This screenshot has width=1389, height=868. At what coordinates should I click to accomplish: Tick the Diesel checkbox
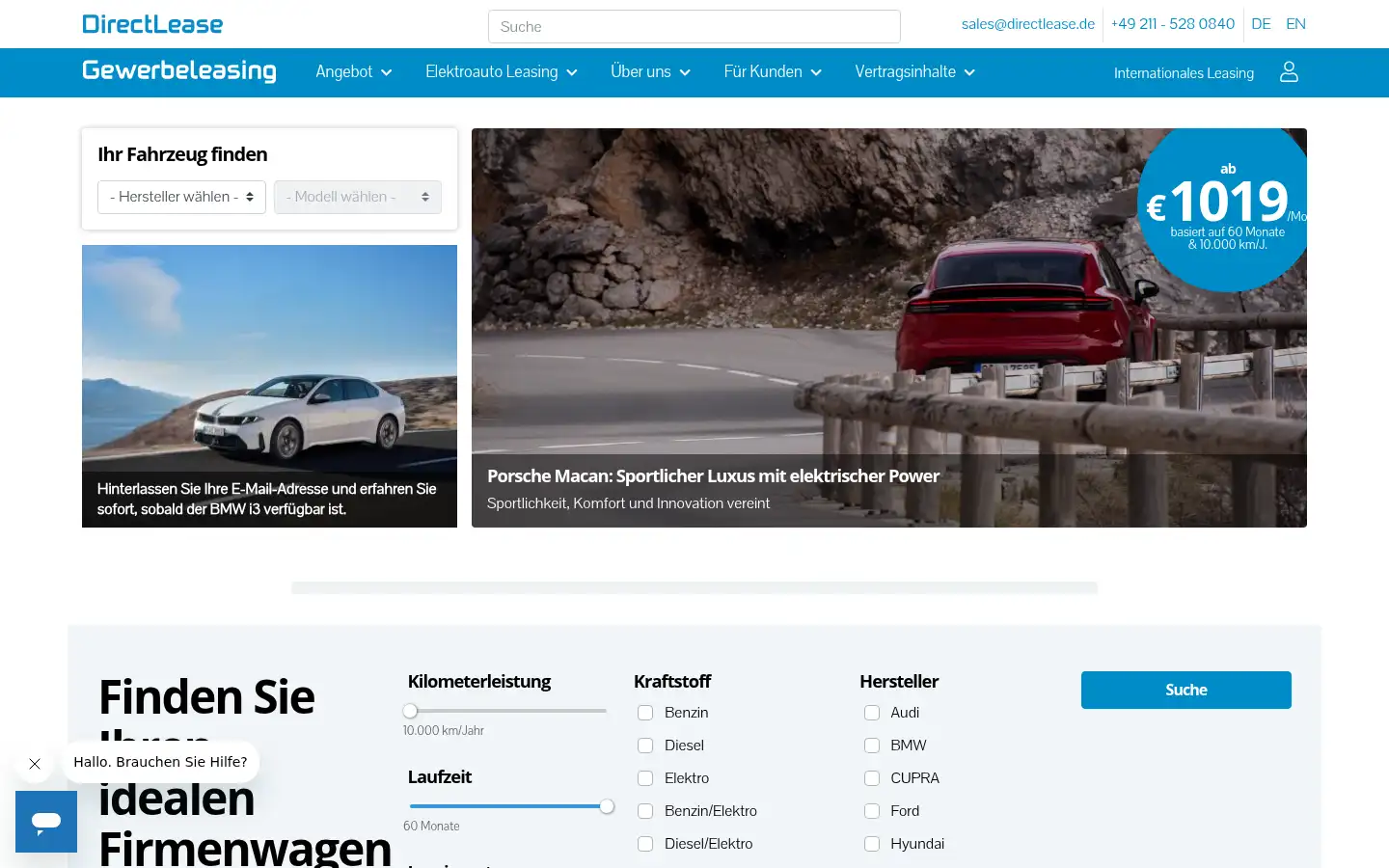pyautogui.click(x=645, y=746)
